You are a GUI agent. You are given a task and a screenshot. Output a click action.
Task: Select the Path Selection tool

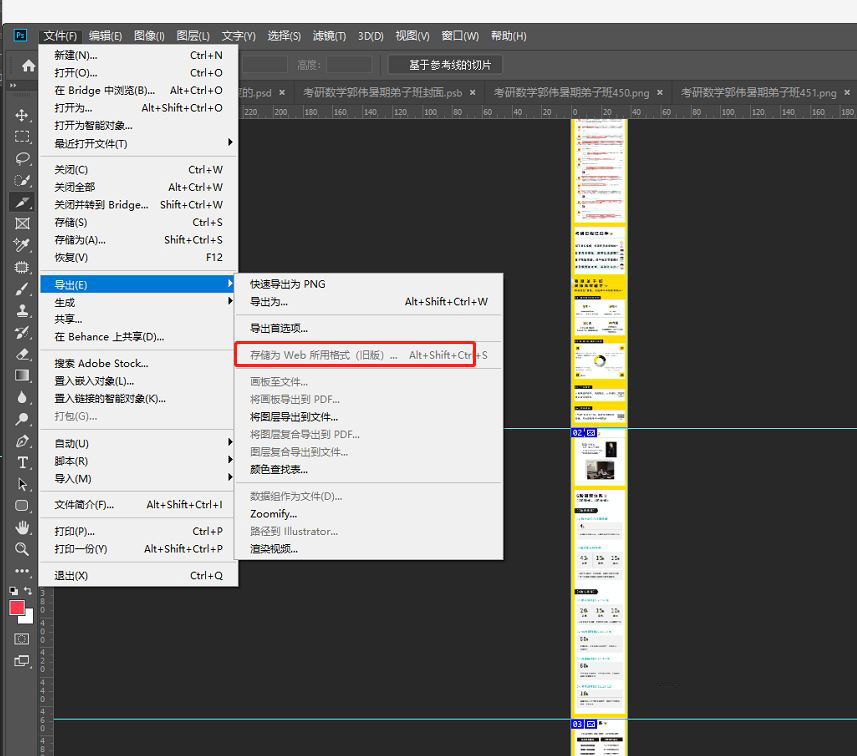[22, 484]
